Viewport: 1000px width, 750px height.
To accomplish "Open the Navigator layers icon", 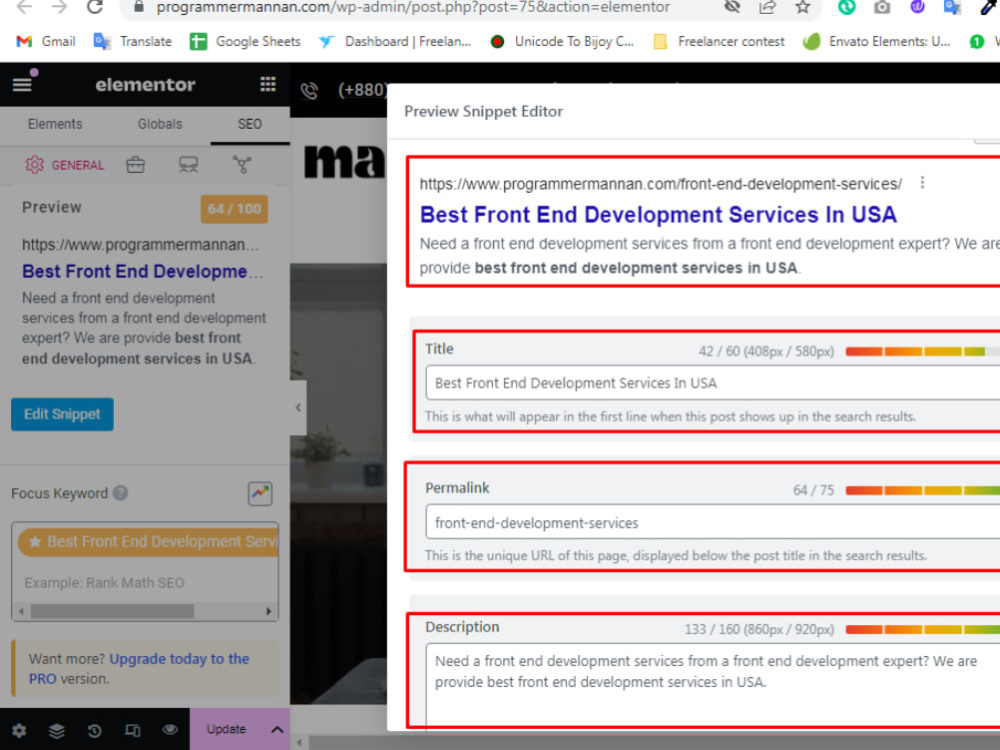I will click(57, 730).
